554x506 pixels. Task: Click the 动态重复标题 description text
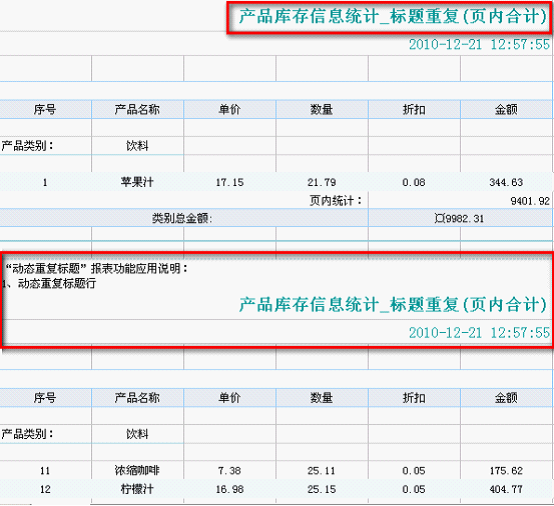click(x=96, y=269)
